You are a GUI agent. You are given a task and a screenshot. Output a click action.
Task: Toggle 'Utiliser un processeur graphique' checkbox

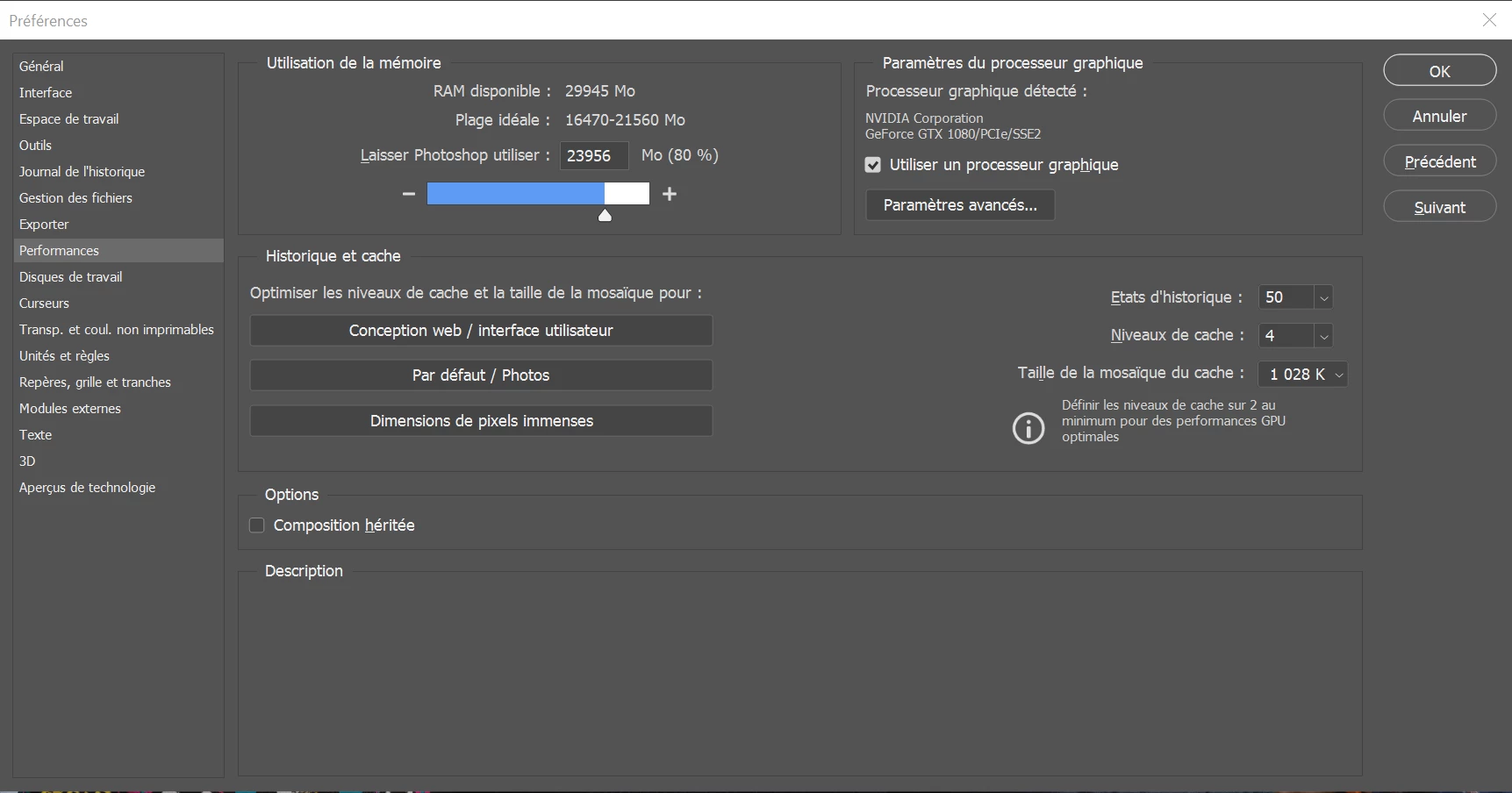coord(873,165)
